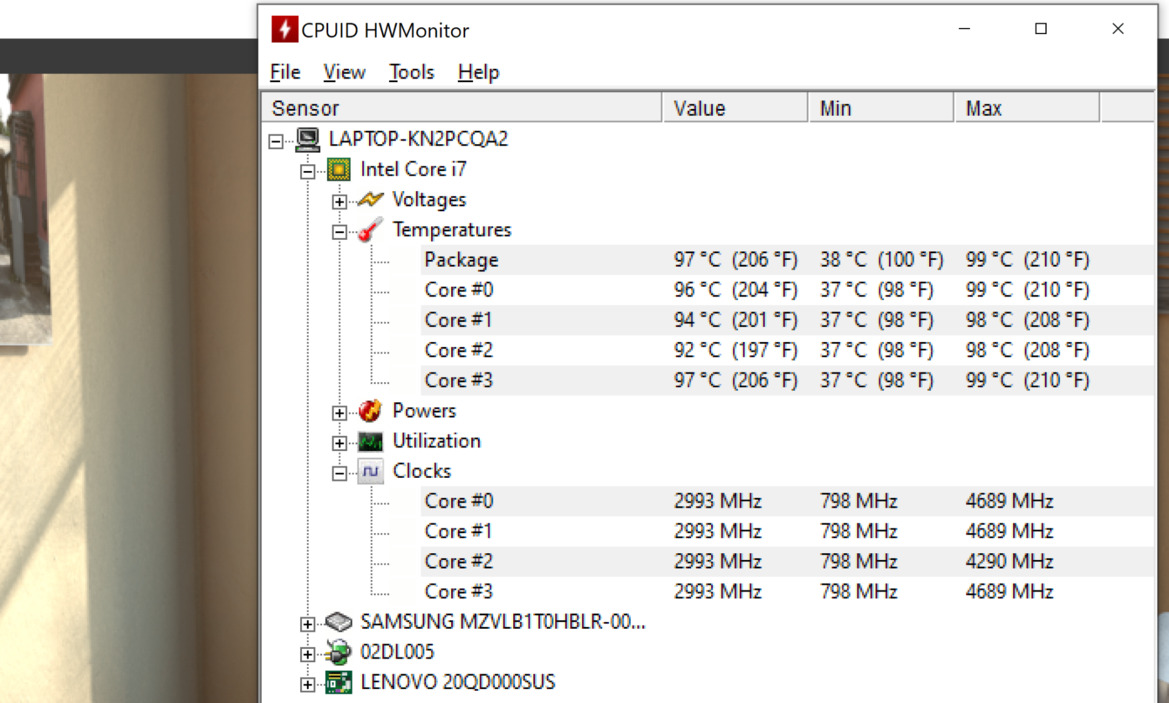The image size is (1169, 703).
Task: Click Package minimum 38 °C (100 °F)
Action: coord(882,259)
